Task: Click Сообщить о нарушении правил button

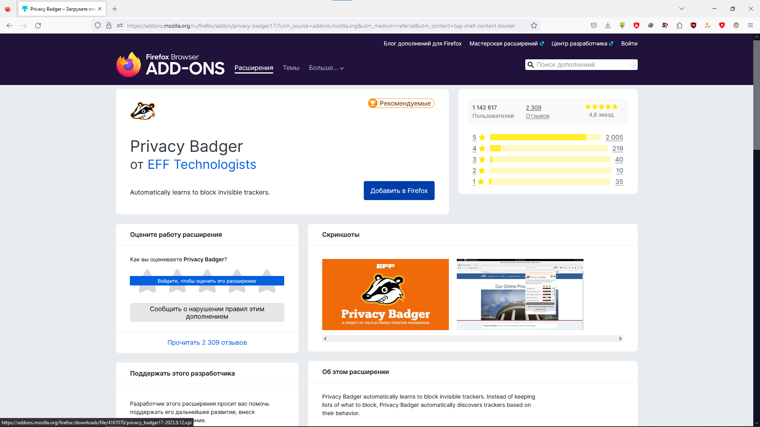Action: [207, 313]
